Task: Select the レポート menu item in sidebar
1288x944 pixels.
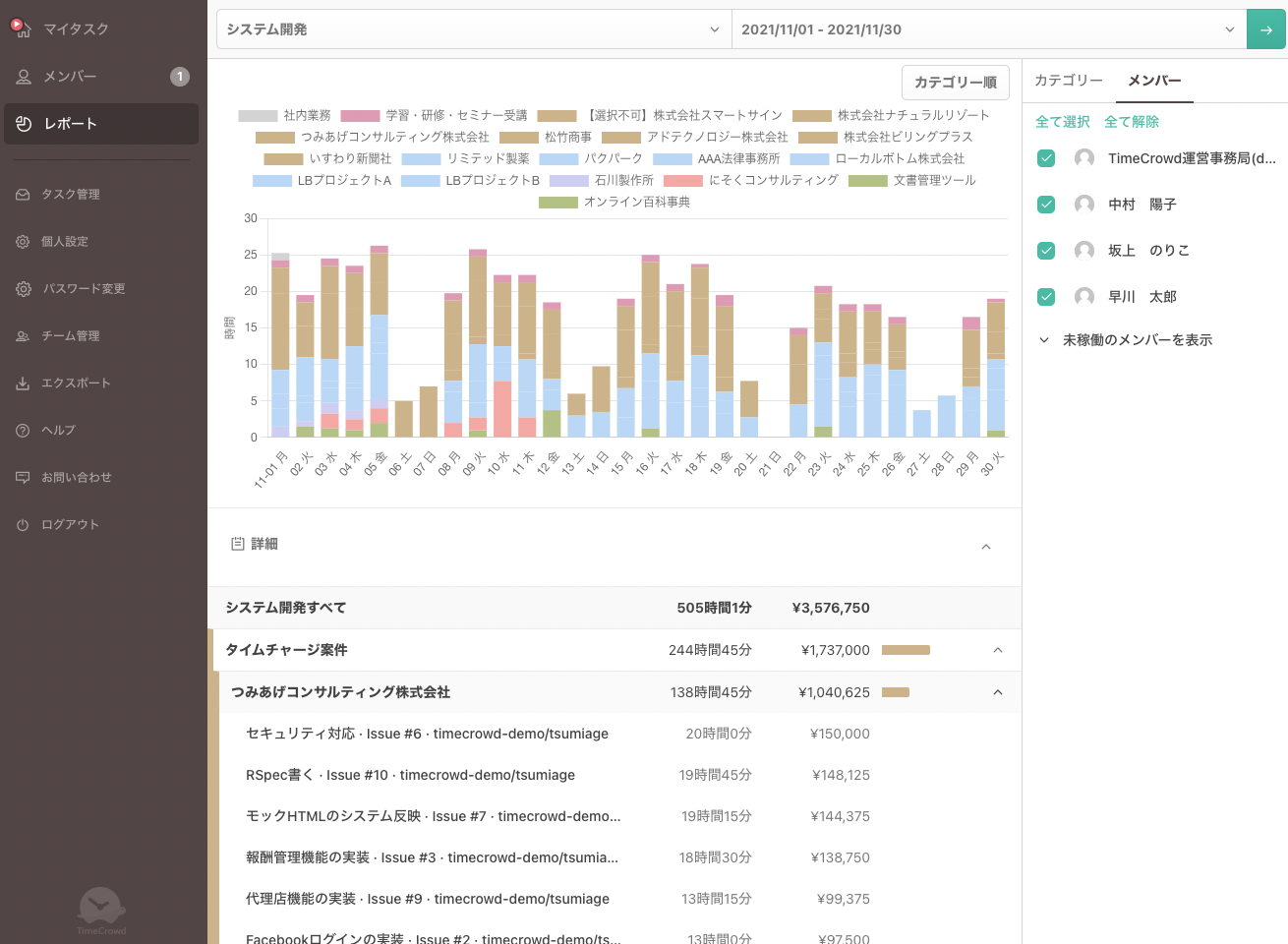Action: click(101, 124)
